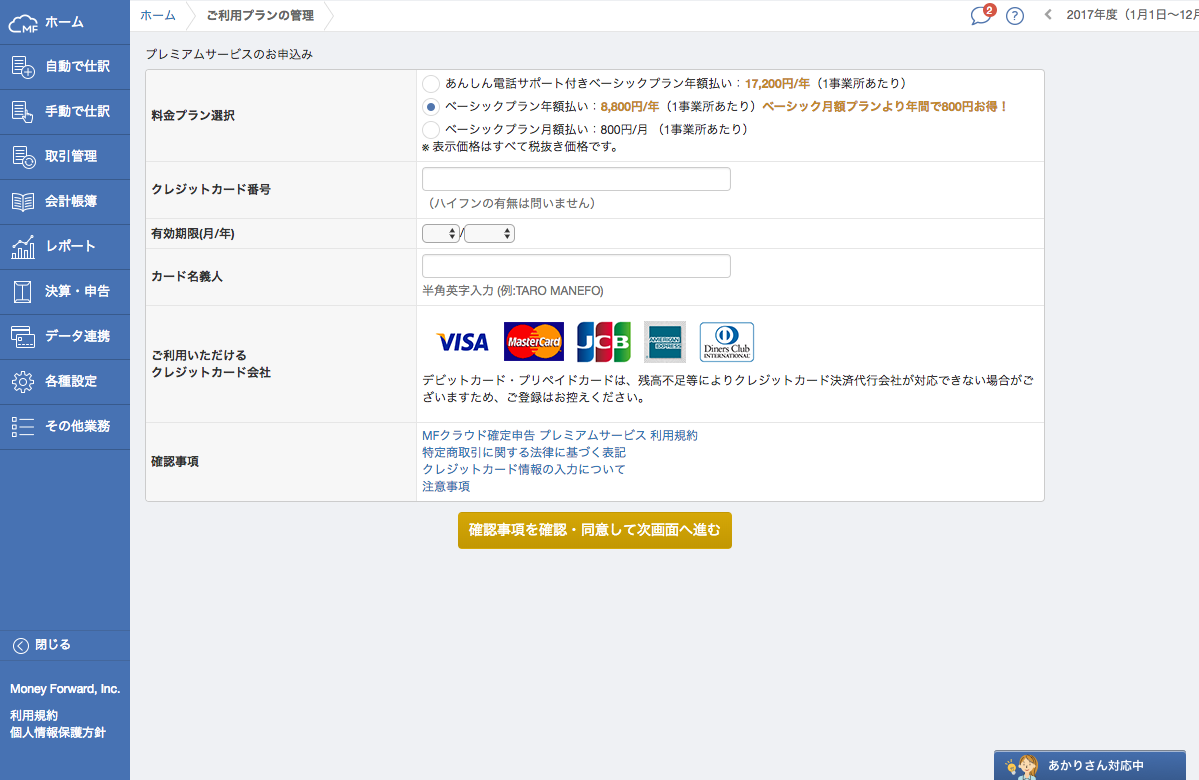Click ご利用プランの管理 breadcrumb
Viewport: 1199px width, 780px height.
point(260,15)
